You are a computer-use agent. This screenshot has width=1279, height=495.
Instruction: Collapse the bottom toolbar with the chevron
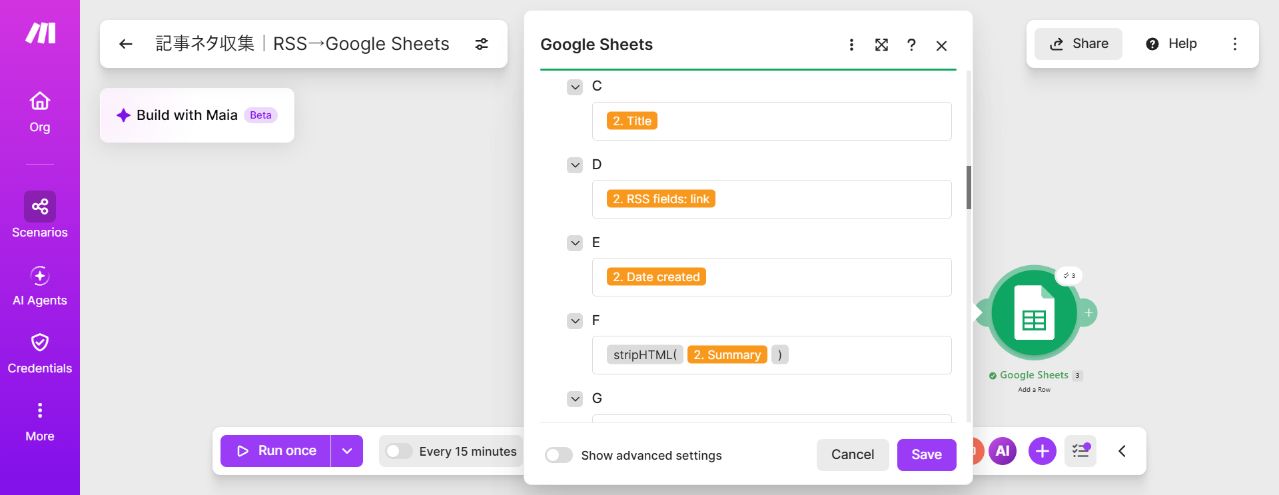(x=1122, y=451)
